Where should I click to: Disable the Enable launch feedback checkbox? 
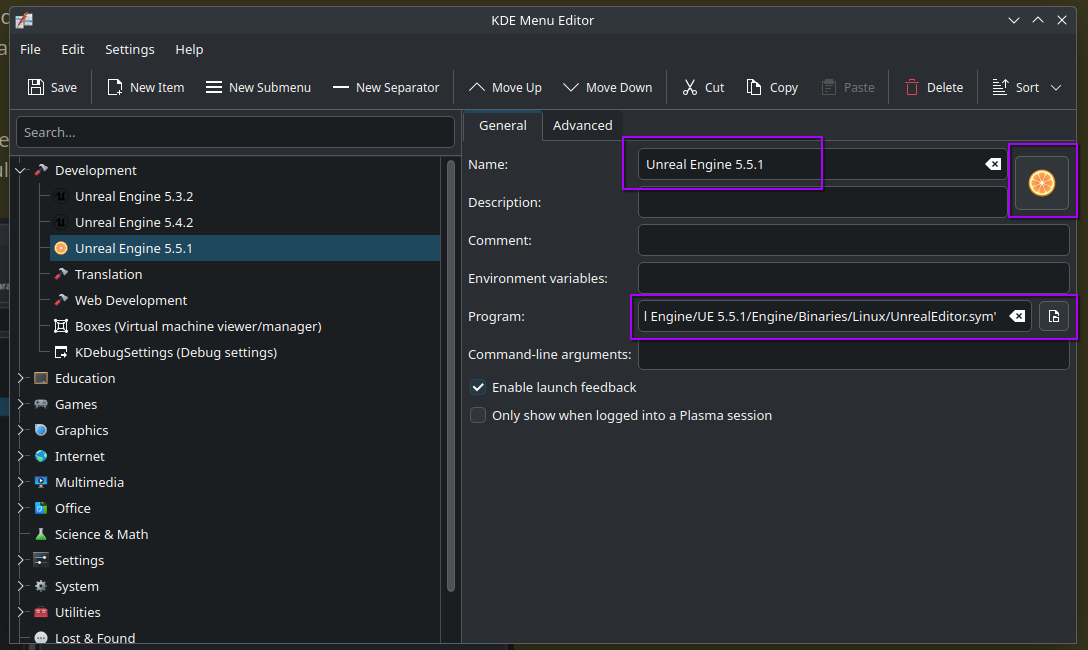point(478,387)
